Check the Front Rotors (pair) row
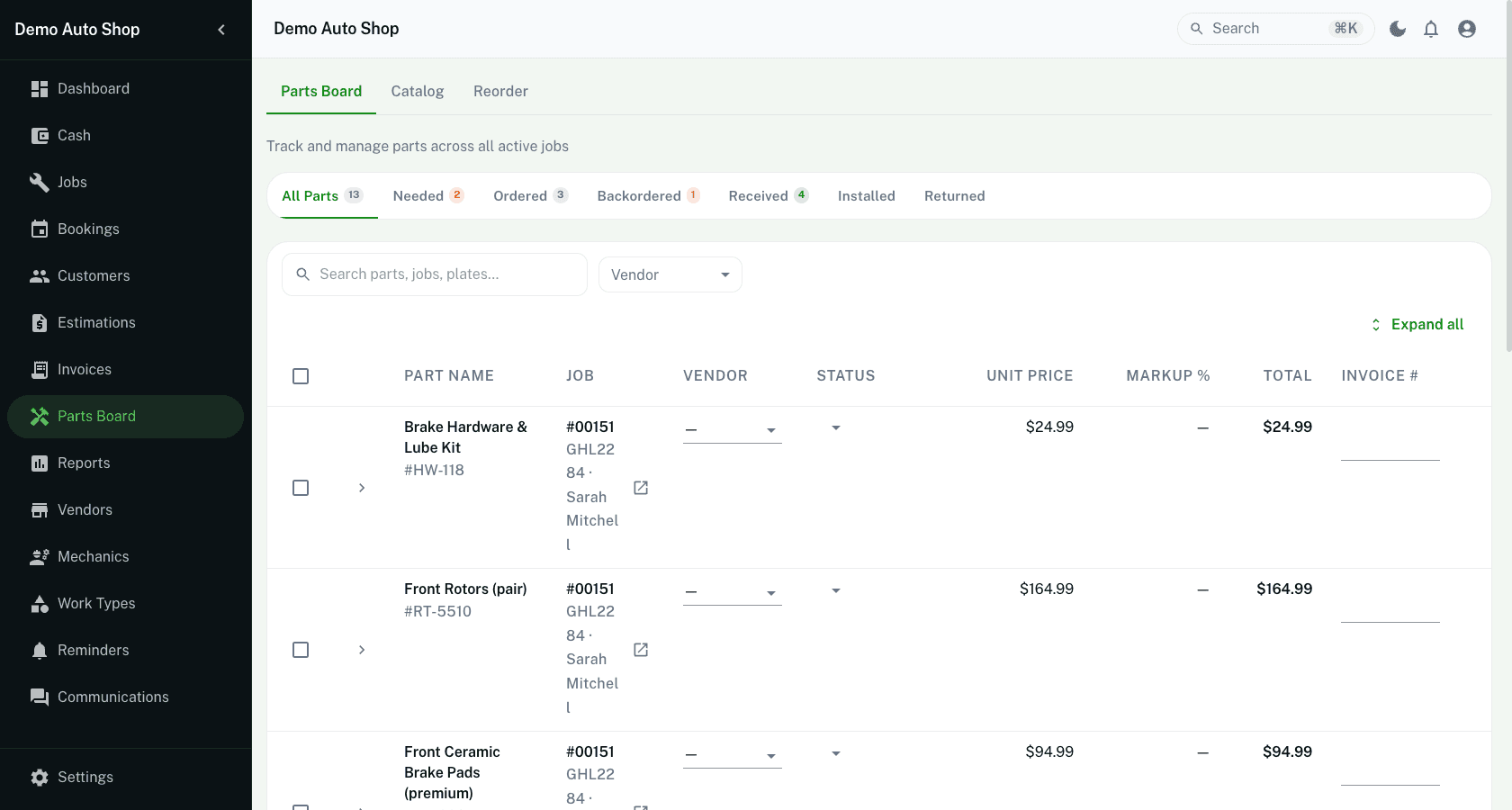The image size is (1512, 810). [301, 650]
